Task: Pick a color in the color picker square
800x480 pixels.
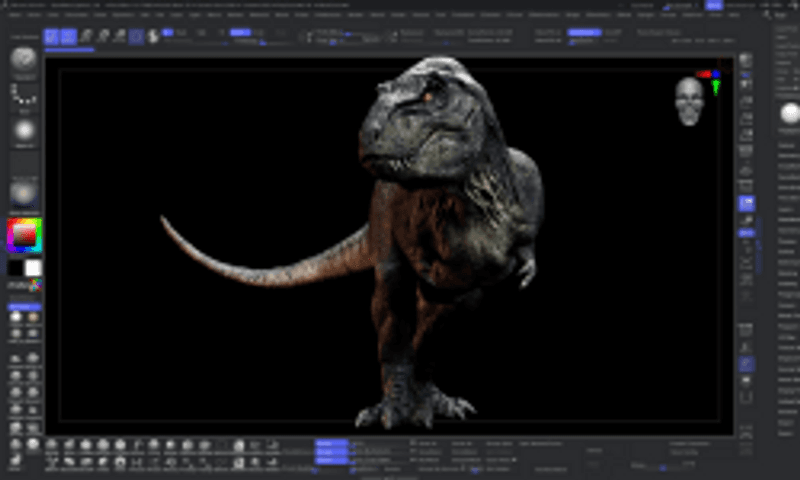Action: pos(24,236)
